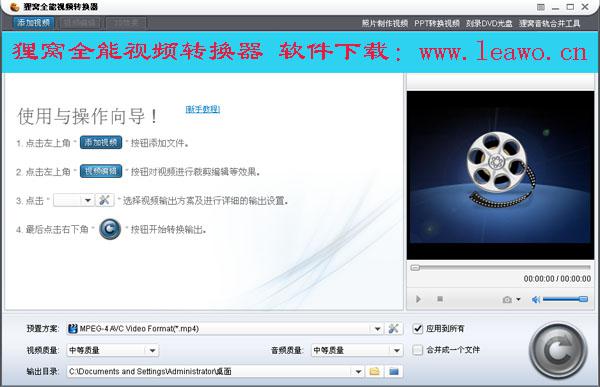The width and height of the screenshot is (600, 387).
Task: Toggle the 应用到所有 checkbox
Action: tap(418, 328)
